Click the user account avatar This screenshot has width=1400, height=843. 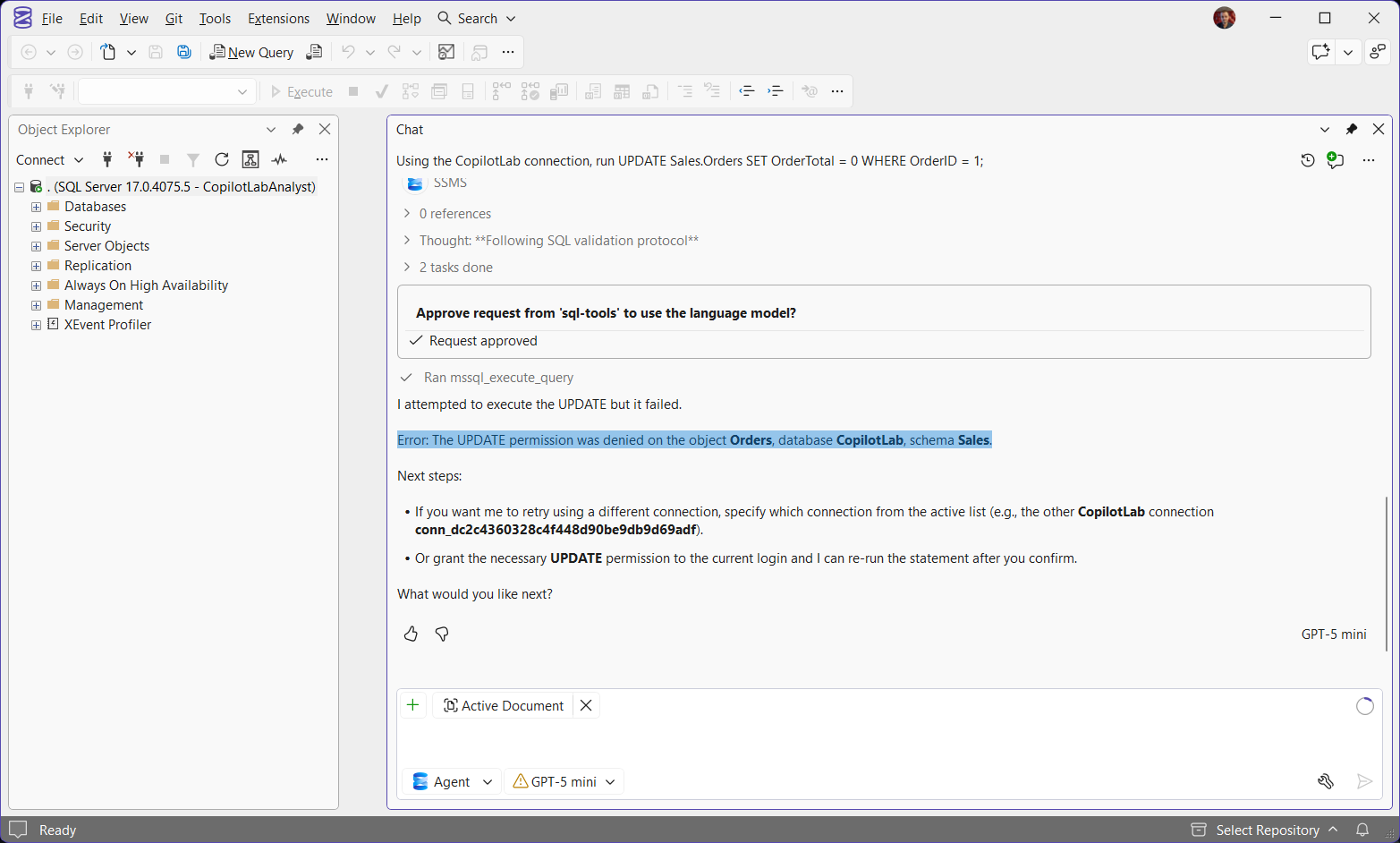pyautogui.click(x=1225, y=18)
